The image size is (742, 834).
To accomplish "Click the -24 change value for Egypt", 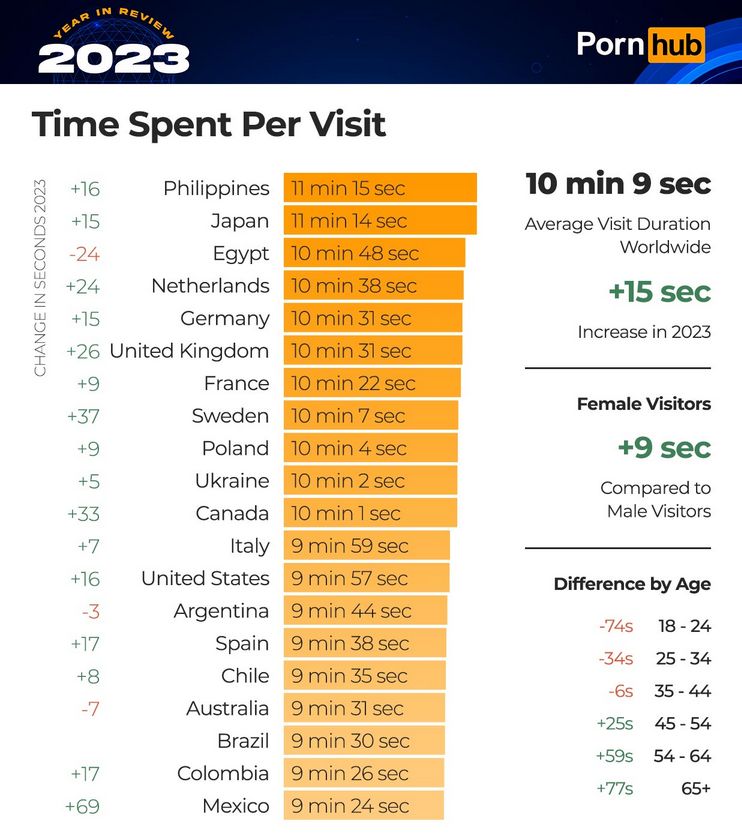I will [x=84, y=253].
